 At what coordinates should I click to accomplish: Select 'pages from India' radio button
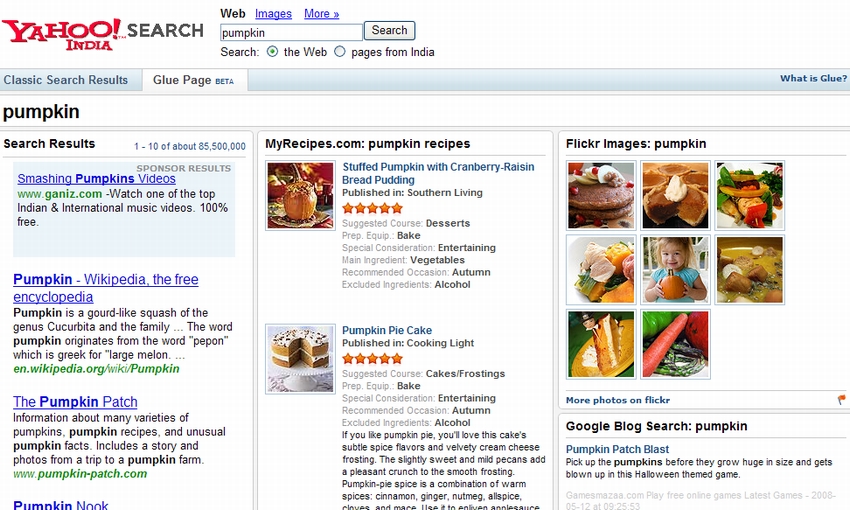click(339, 51)
